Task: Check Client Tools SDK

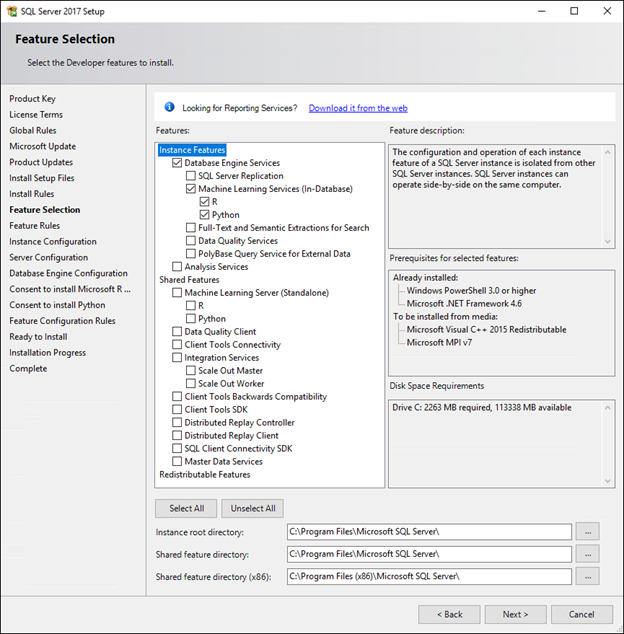Action: coord(177,409)
